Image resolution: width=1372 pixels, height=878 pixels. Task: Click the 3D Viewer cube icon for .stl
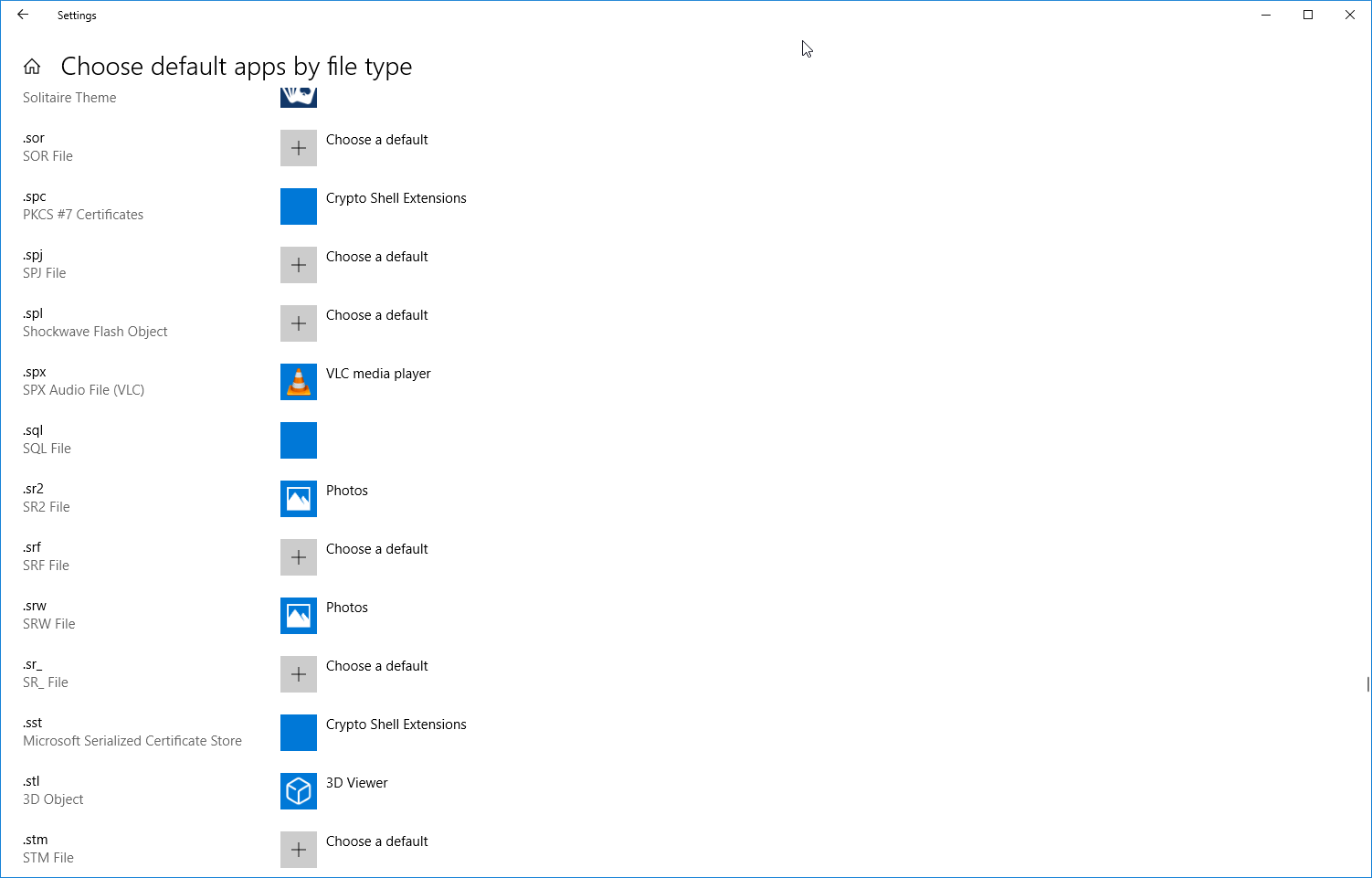(x=299, y=791)
